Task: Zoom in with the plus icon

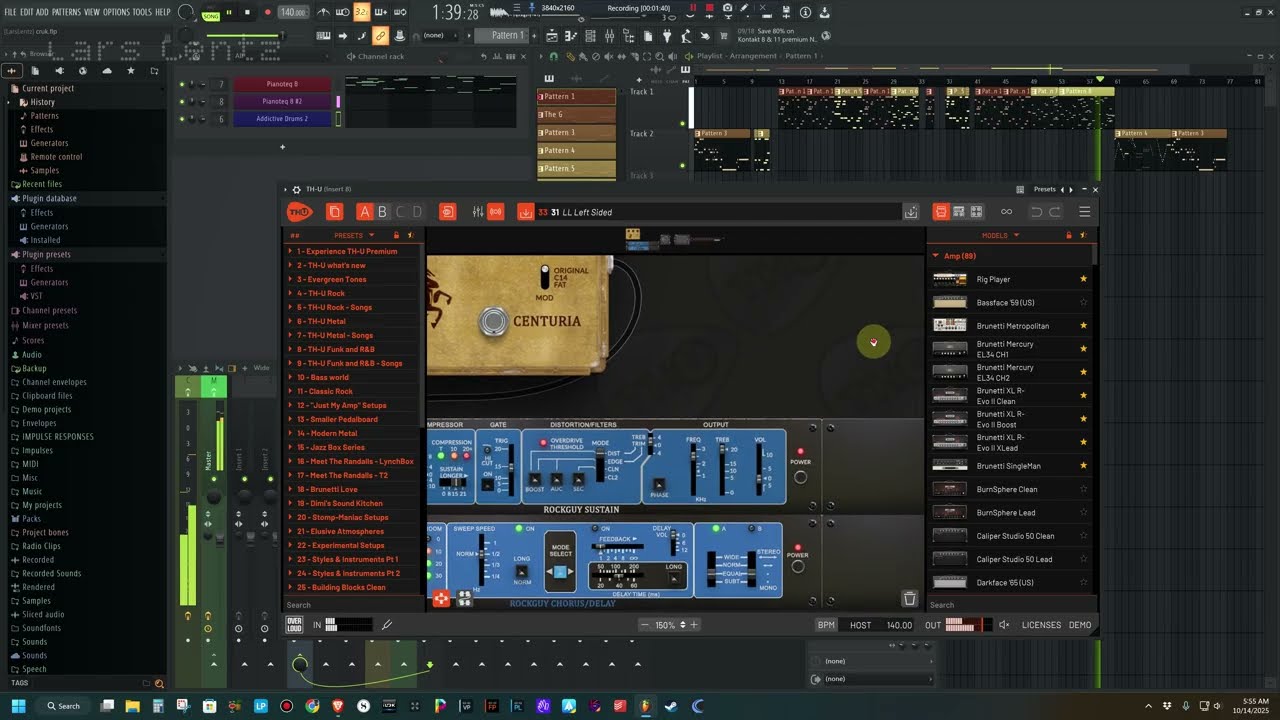Action: pos(694,625)
